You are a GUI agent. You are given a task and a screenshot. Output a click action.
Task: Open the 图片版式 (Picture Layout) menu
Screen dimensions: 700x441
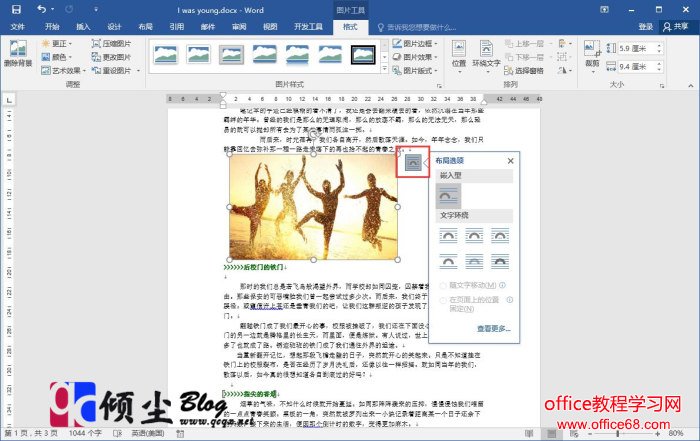click(415, 71)
